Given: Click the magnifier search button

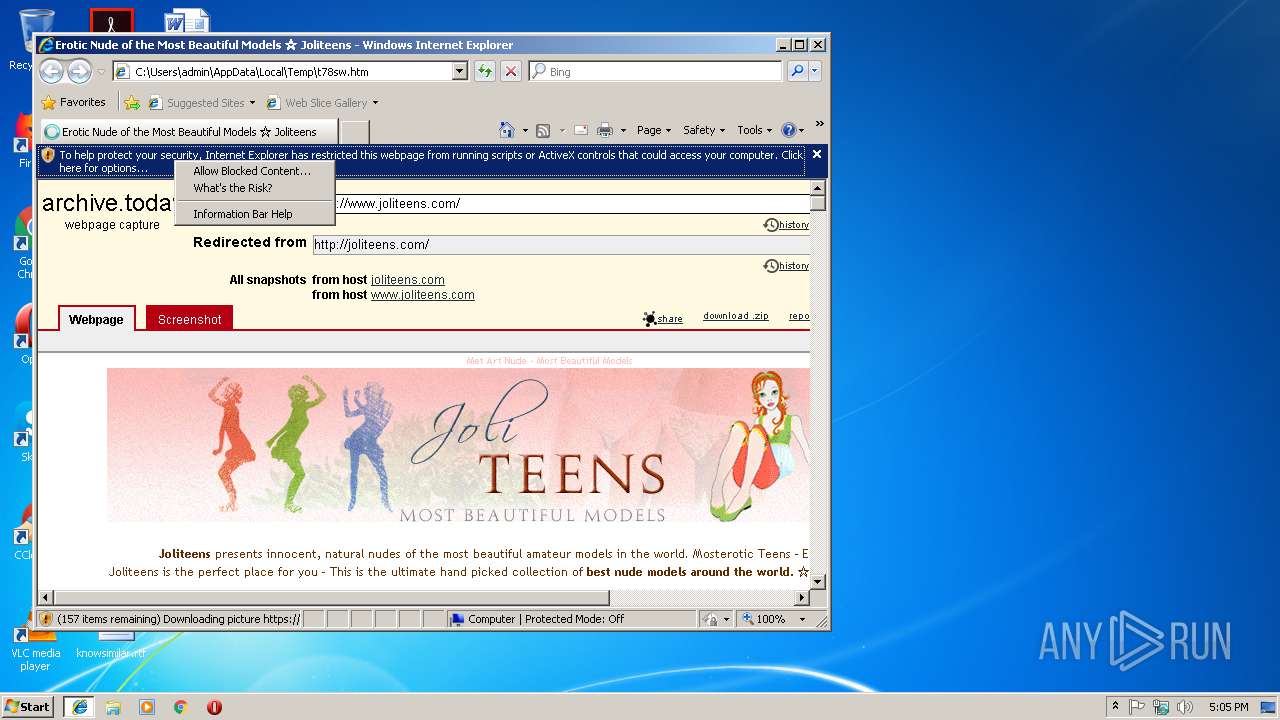Looking at the screenshot, I should point(797,71).
